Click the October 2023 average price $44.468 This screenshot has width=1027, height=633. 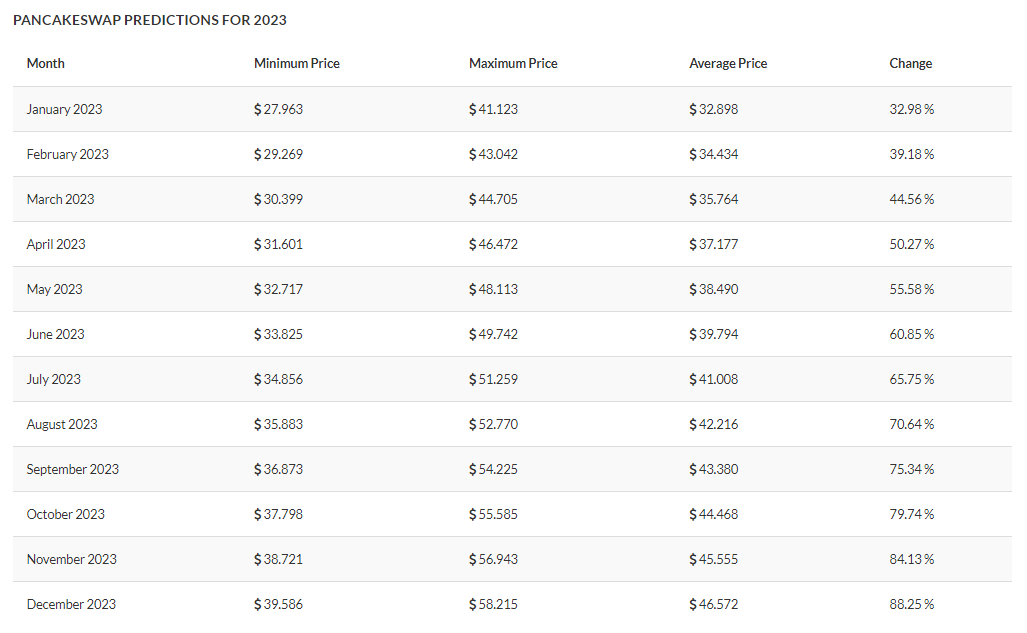tap(713, 514)
